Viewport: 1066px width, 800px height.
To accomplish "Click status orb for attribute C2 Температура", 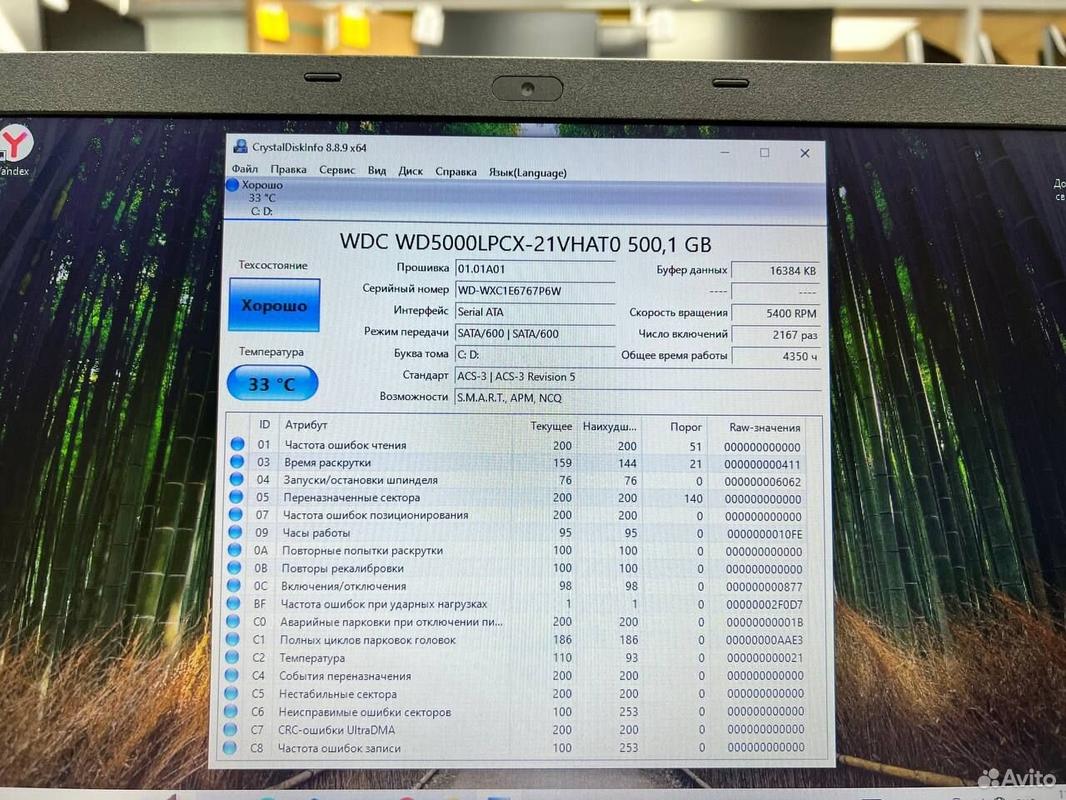I will (x=232, y=657).
